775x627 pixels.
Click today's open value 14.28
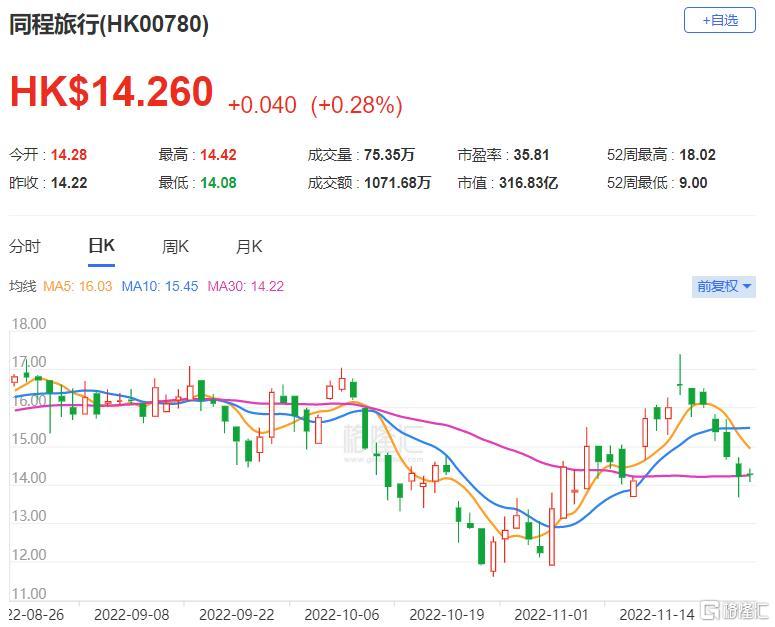point(69,155)
